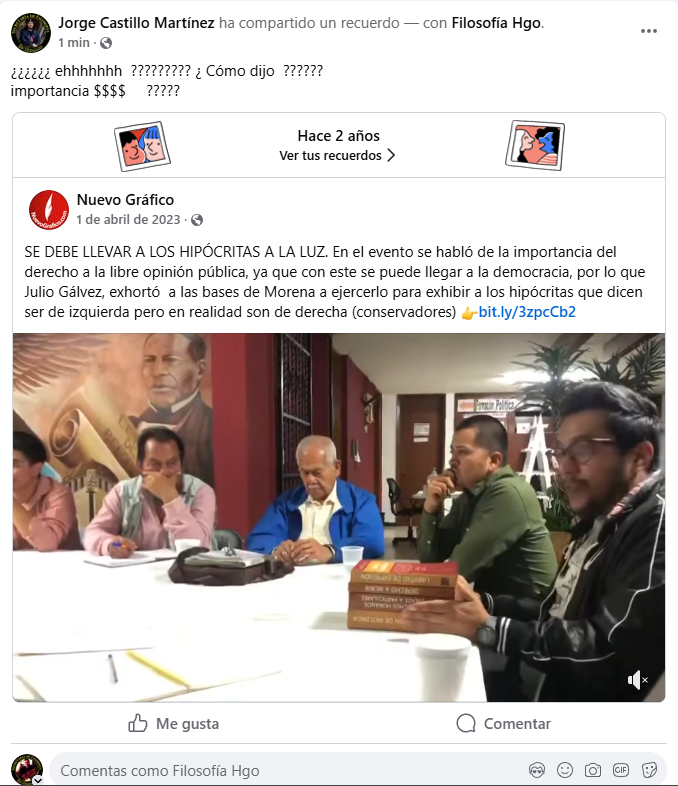Click the Me gusta thumbs-up icon

click(x=137, y=723)
